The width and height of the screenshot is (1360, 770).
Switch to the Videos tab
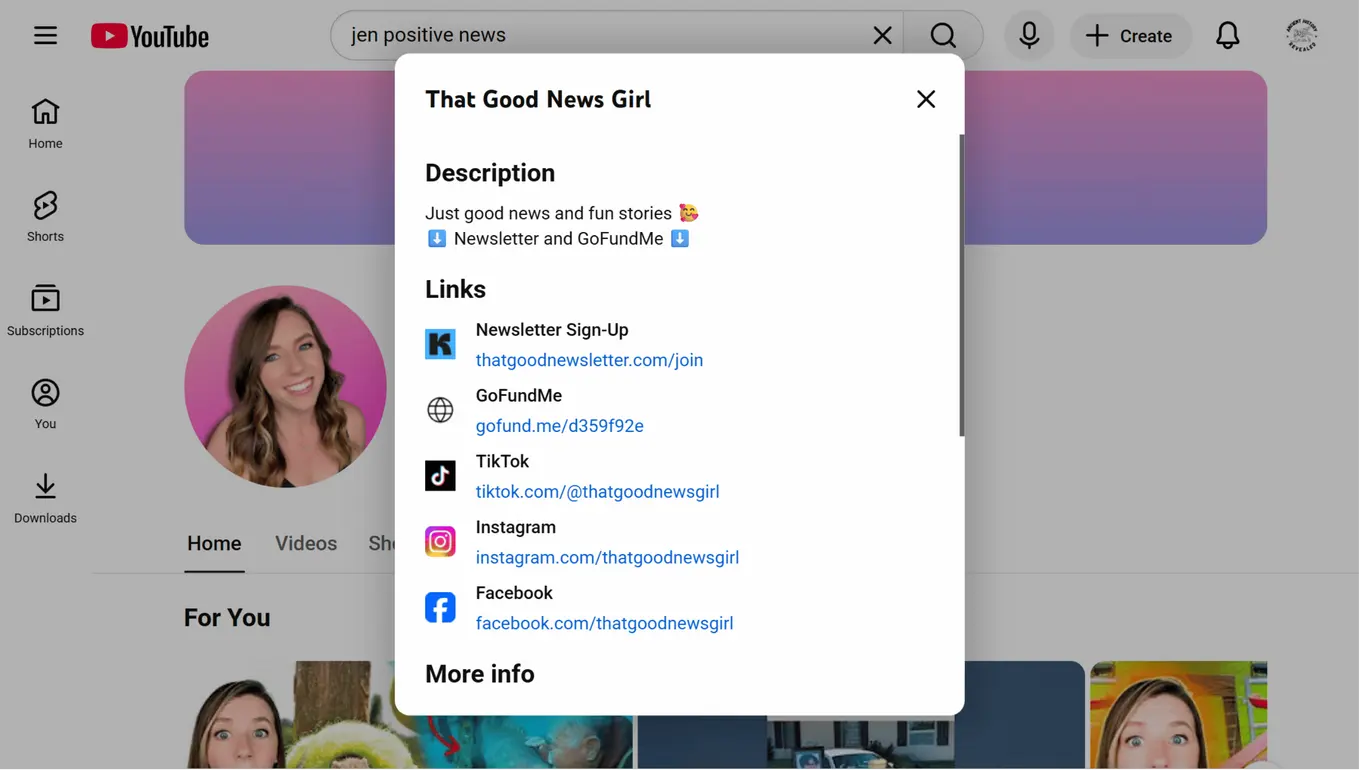tap(306, 542)
